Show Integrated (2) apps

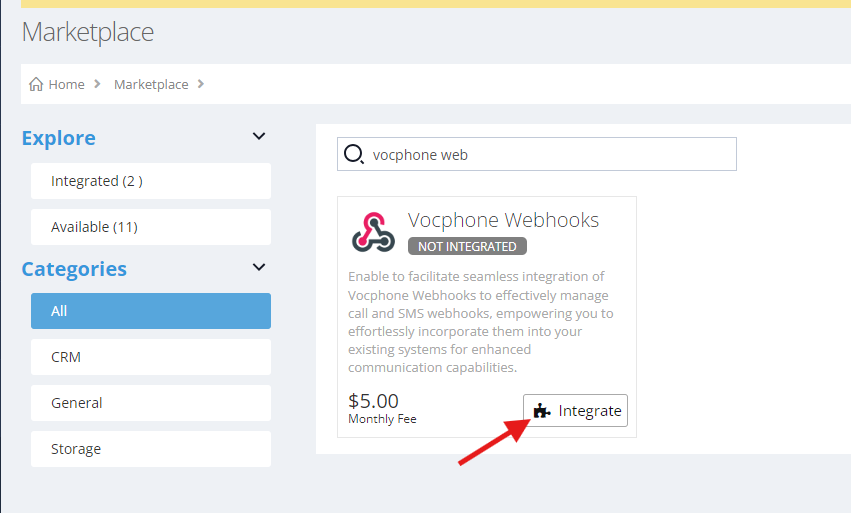click(x=151, y=181)
